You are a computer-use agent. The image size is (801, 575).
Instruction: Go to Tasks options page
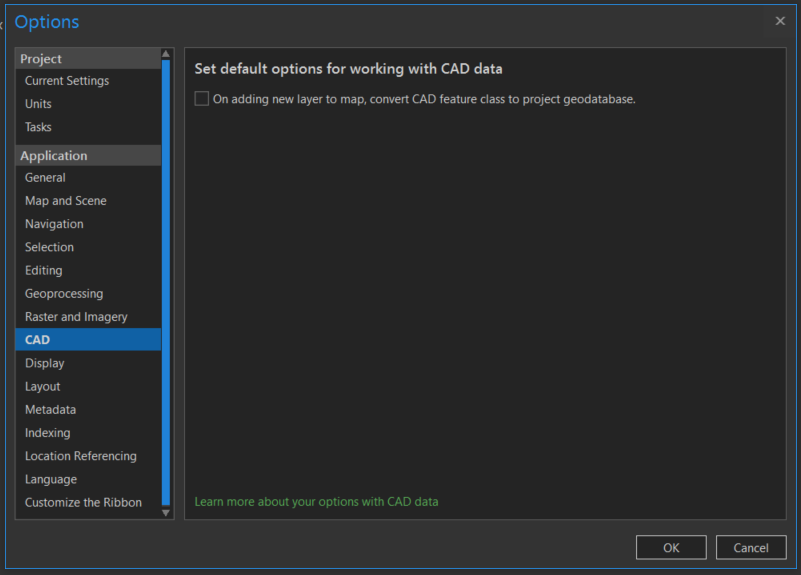pyautogui.click(x=39, y=127)
